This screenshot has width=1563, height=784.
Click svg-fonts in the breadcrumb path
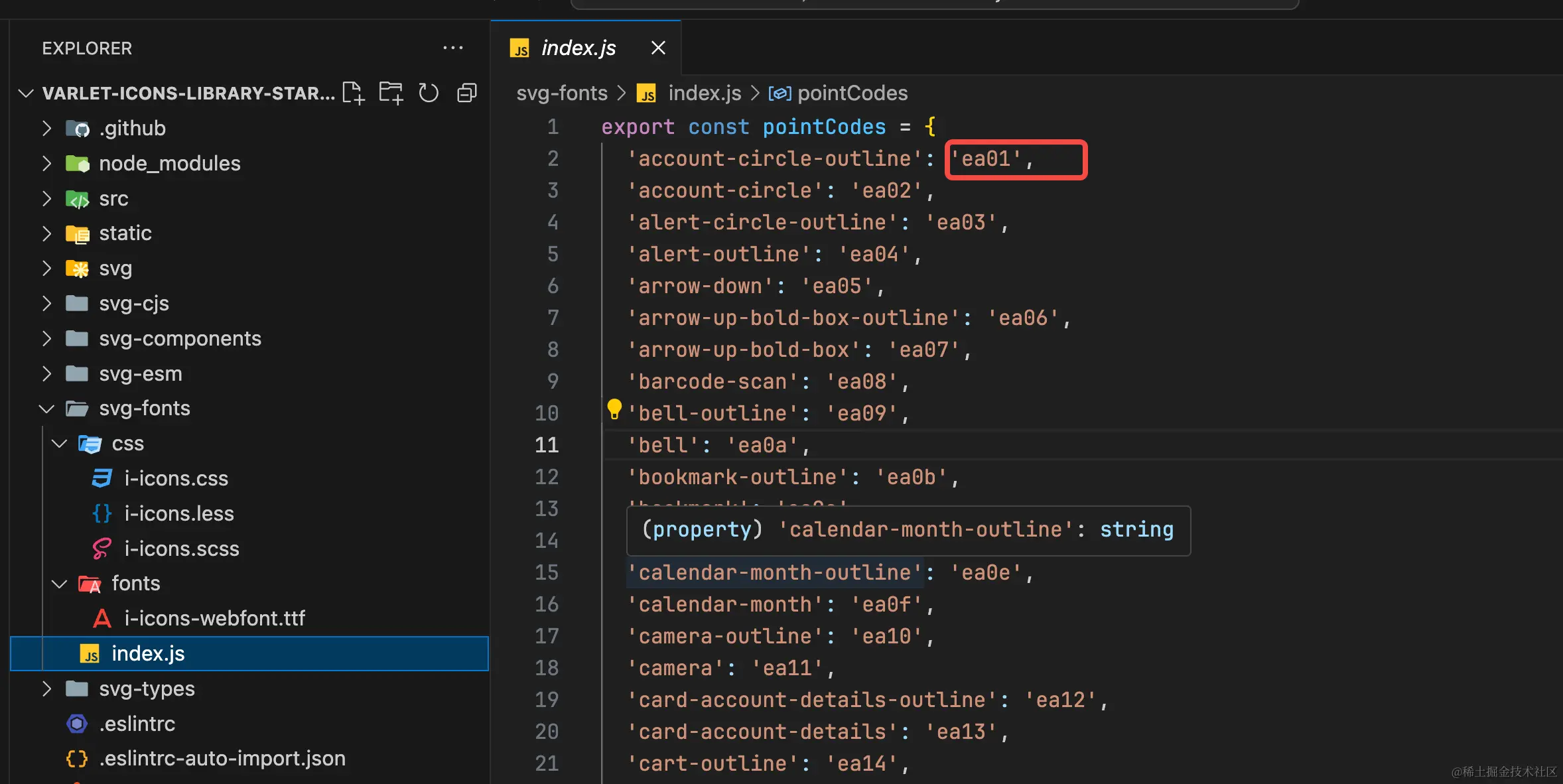tap(561, 93)
